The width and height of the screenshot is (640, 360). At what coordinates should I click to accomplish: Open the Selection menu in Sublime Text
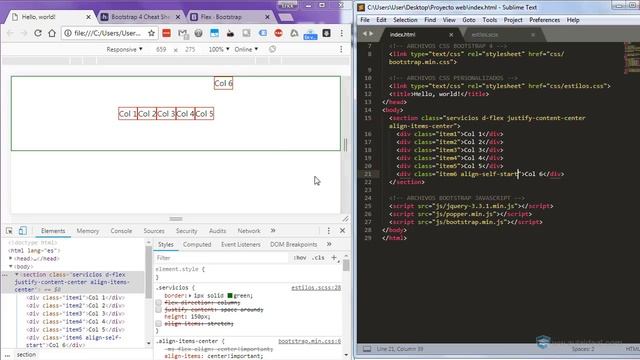(405, 20)
